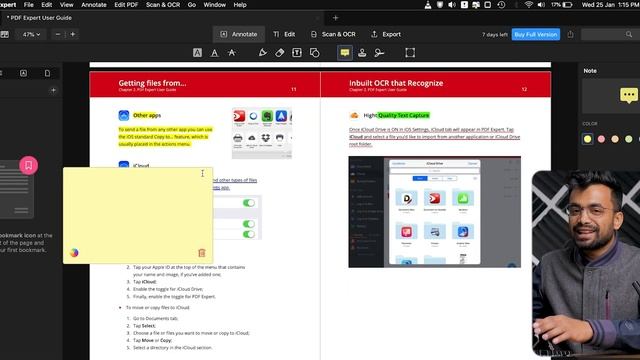
Task: Select the Signature tool
Action: coord(379,53)
